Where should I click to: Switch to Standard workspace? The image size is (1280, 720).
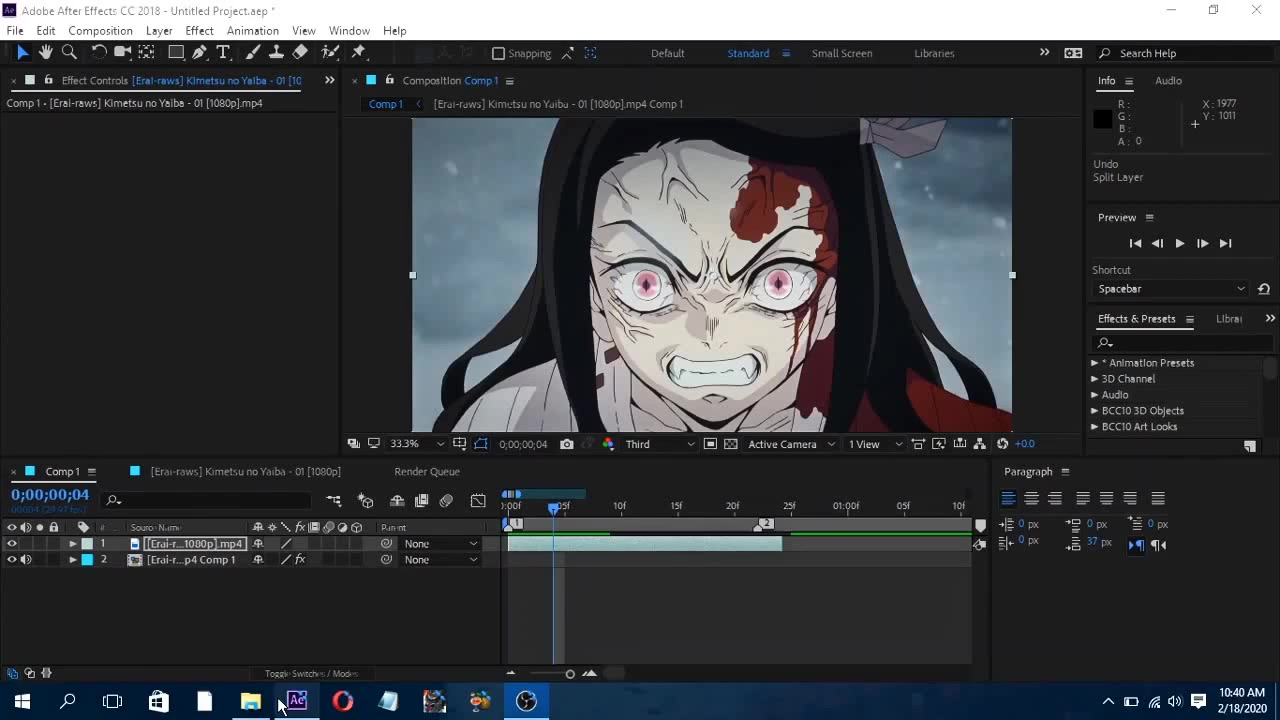click(x=748, y=54)
